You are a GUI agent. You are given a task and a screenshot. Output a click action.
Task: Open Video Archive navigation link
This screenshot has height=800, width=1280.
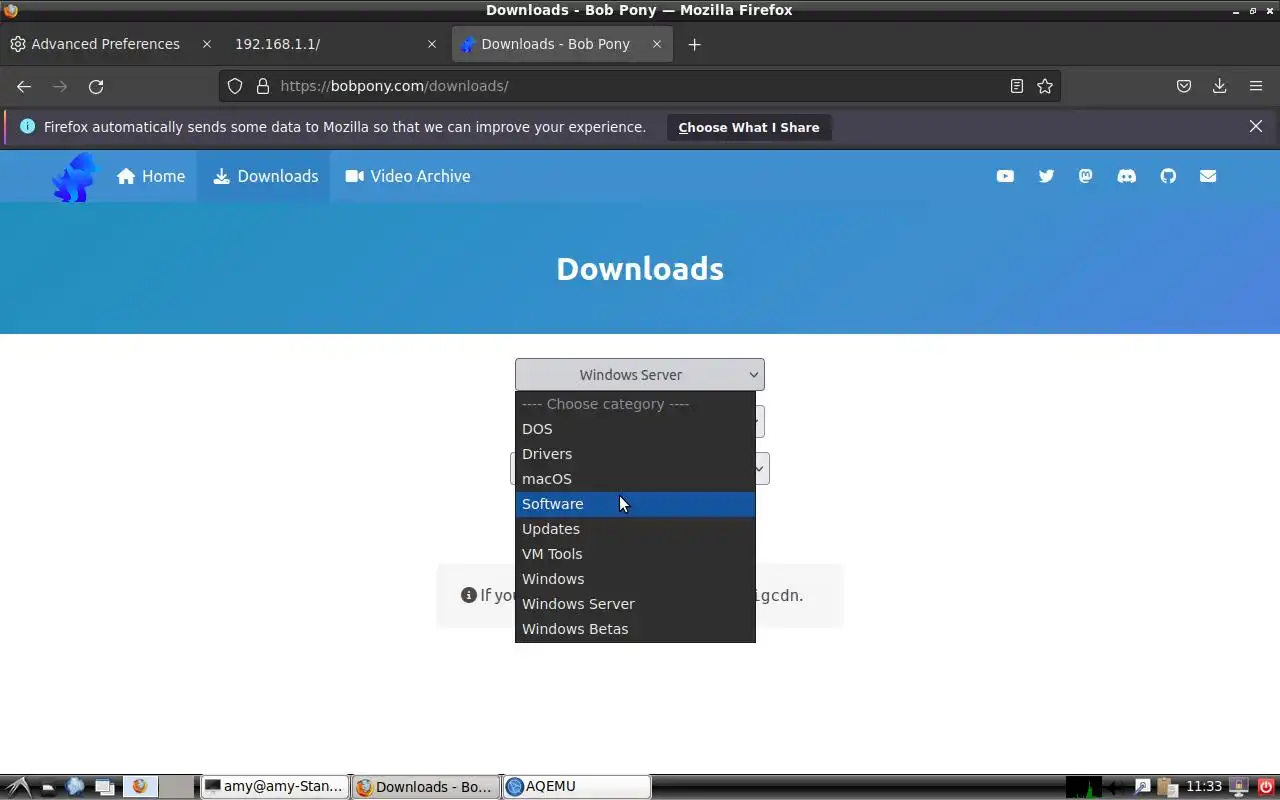pyautogui.click(x=408, y=176)
